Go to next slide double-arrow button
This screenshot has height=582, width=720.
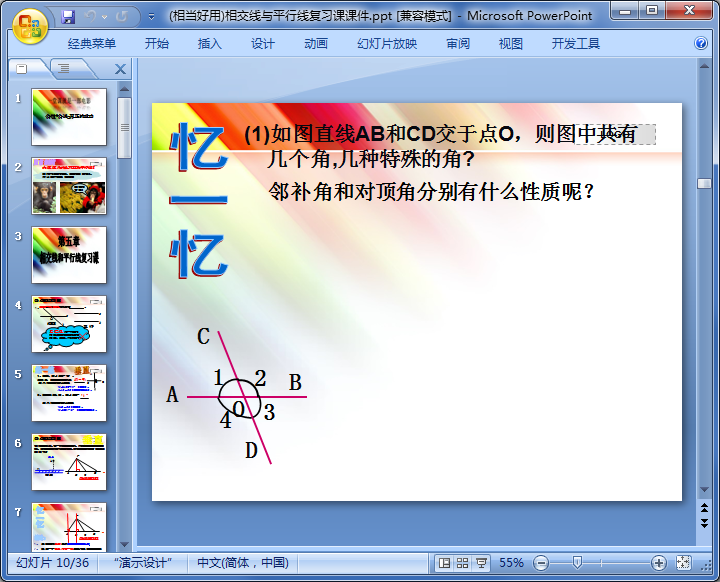point(704,523)
